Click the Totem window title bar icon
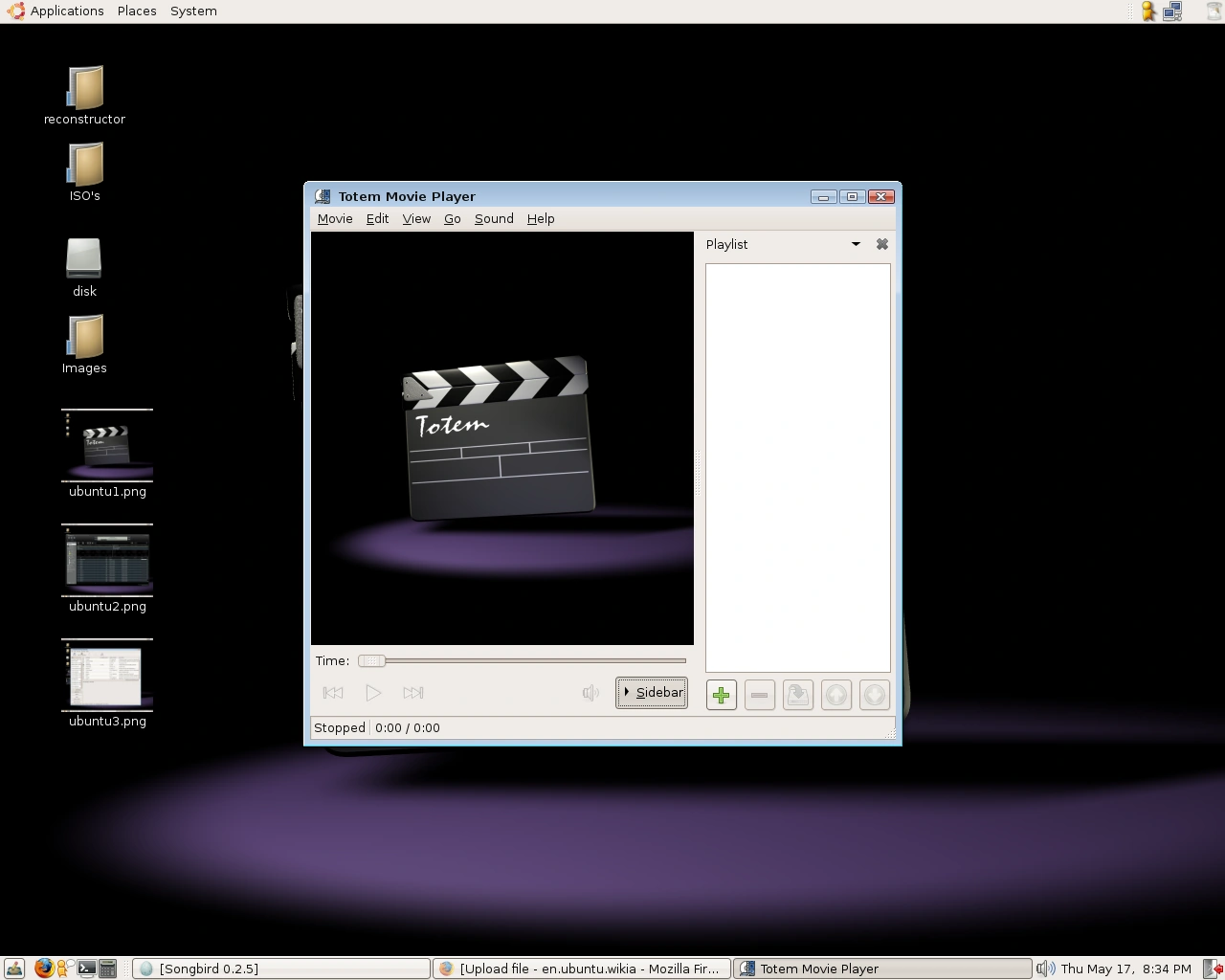 coord(323,196)
